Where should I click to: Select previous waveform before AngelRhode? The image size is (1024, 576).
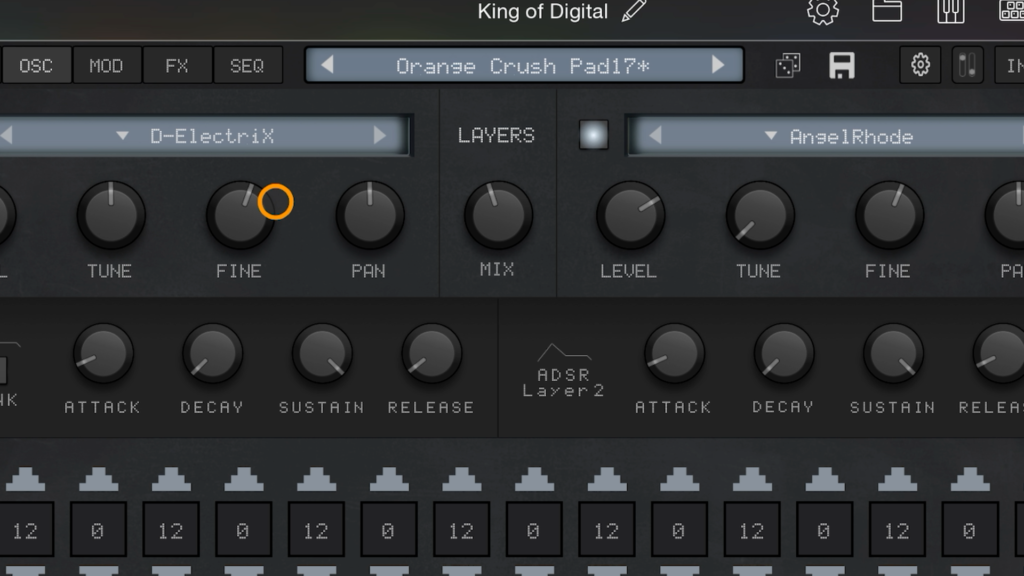coord(654,136)
